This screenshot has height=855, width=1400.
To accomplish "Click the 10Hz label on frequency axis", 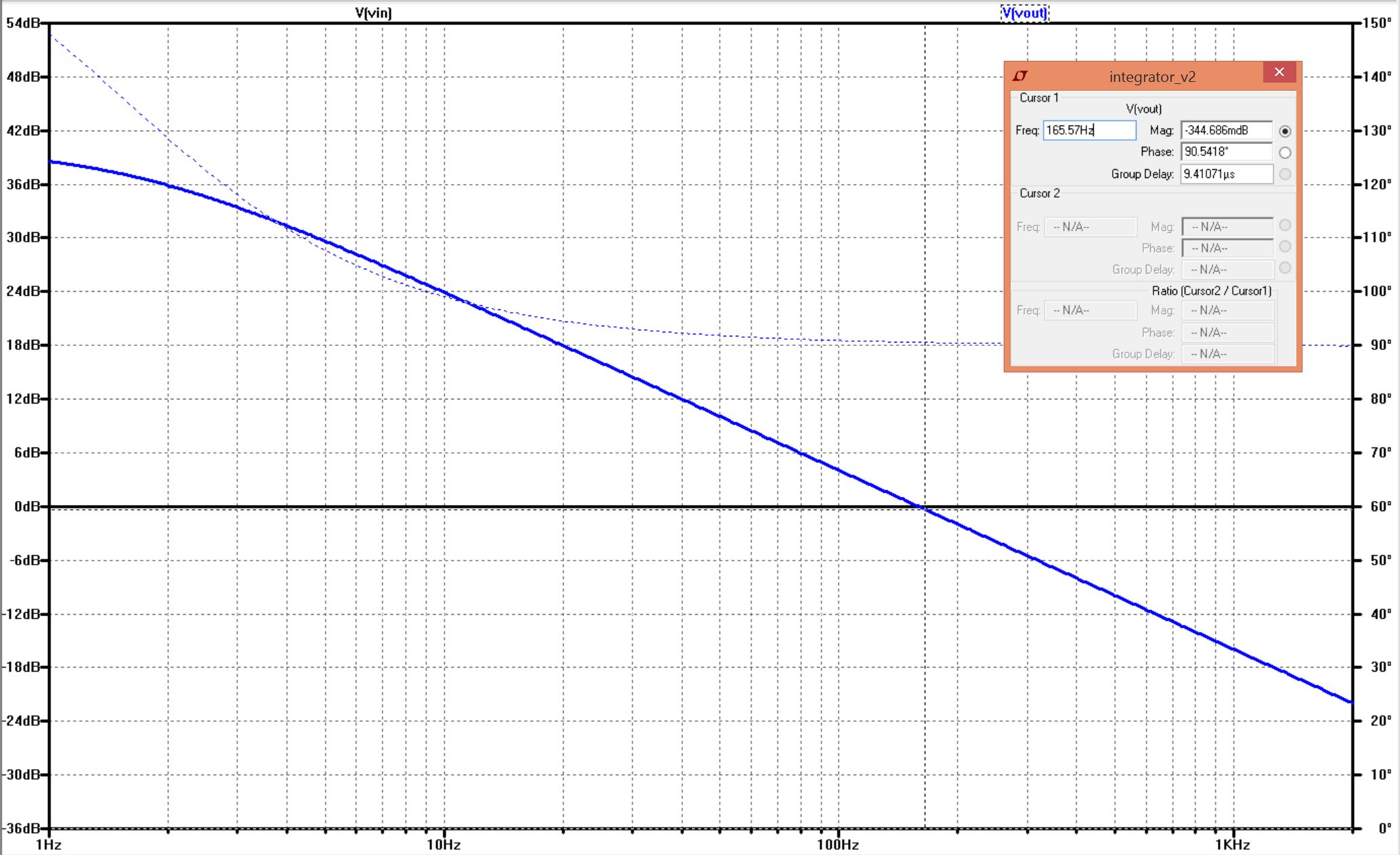I will (x=444, y=844).
